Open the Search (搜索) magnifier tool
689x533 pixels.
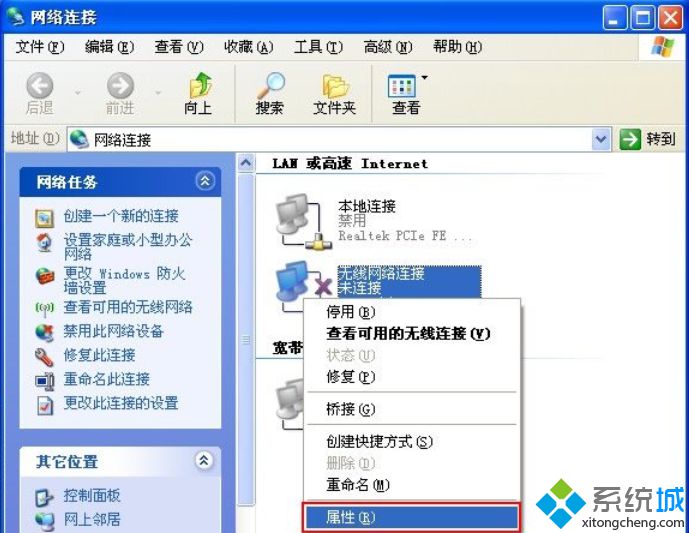(x=270, y=85)
